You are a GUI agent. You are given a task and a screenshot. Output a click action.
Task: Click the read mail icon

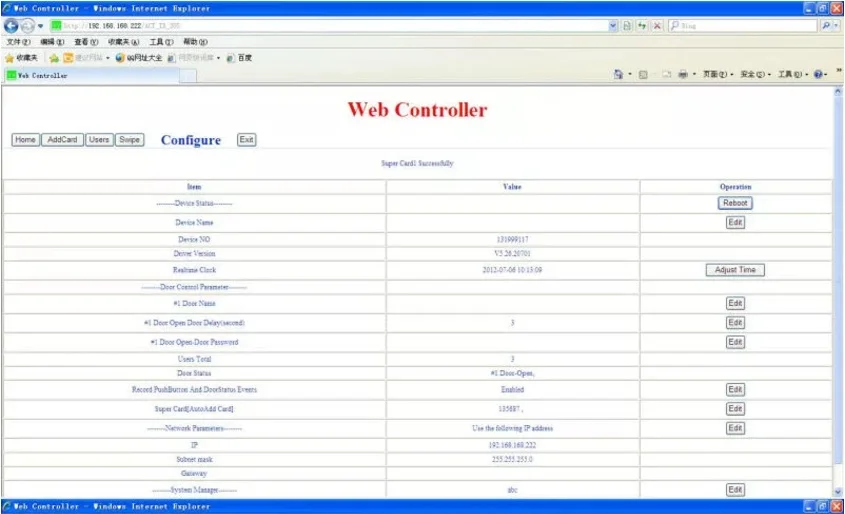667,74
